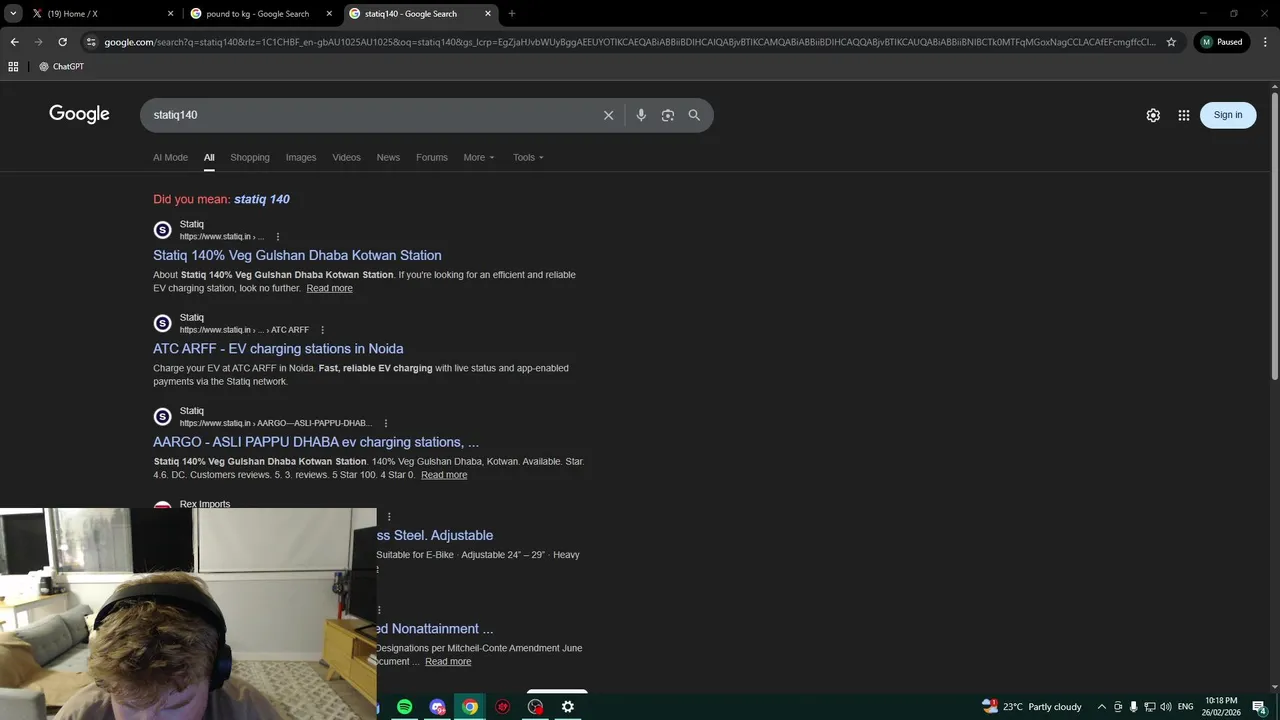
Task: Click the page vertical scrollbar
Action: tap(1275, 236)
